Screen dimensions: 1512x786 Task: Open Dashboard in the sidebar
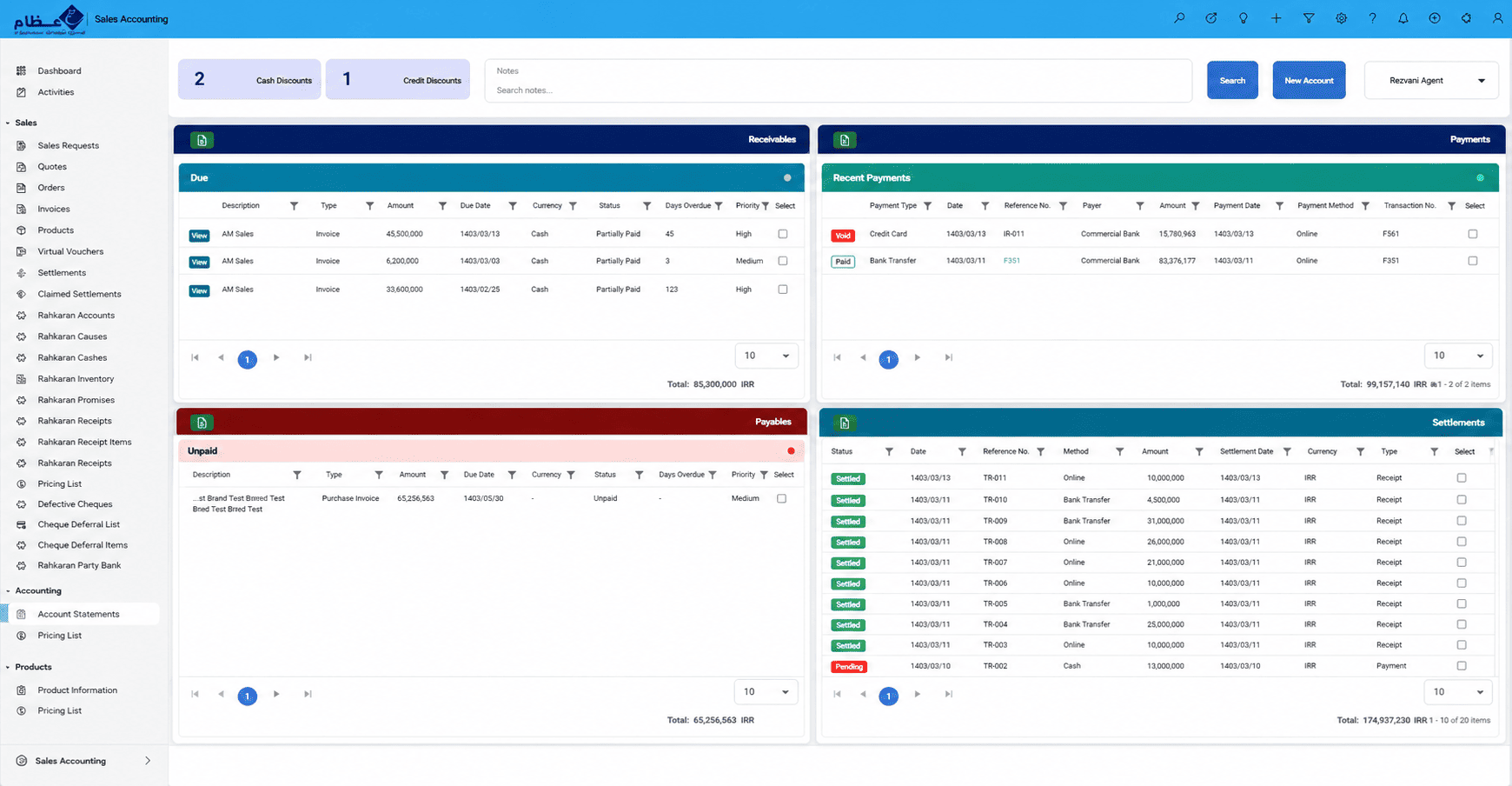pyautogui.click(x=59, y=71)
